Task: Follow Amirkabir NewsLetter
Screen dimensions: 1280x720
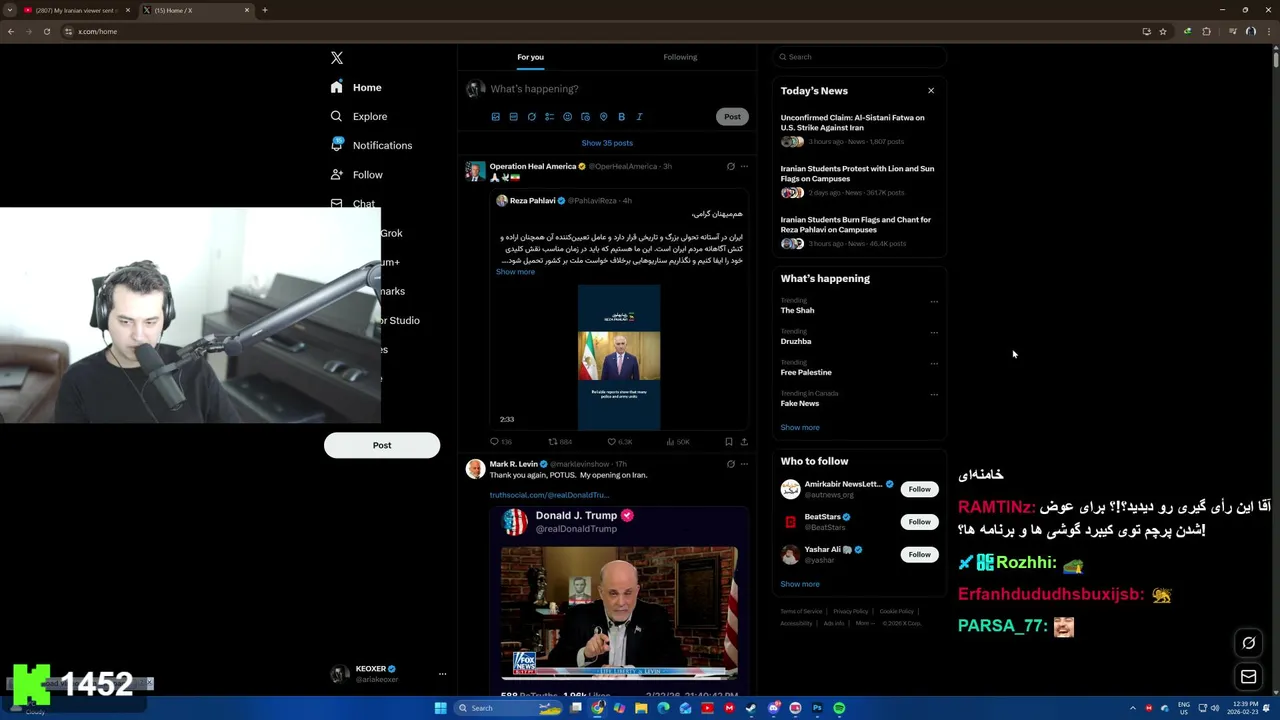Action: pos(919,489)
